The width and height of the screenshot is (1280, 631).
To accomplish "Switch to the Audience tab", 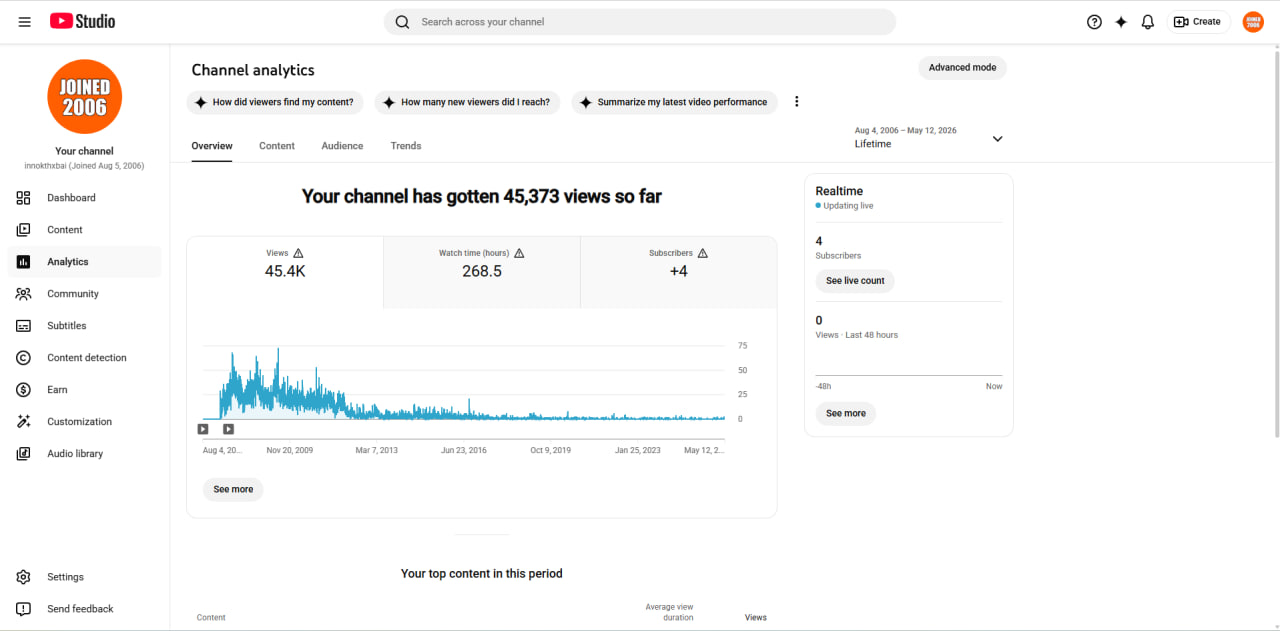I will (342, 146).
